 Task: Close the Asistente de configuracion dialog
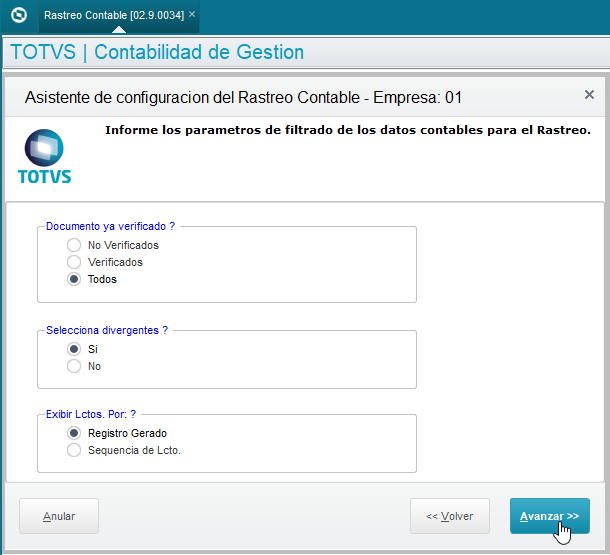(589, 94)
